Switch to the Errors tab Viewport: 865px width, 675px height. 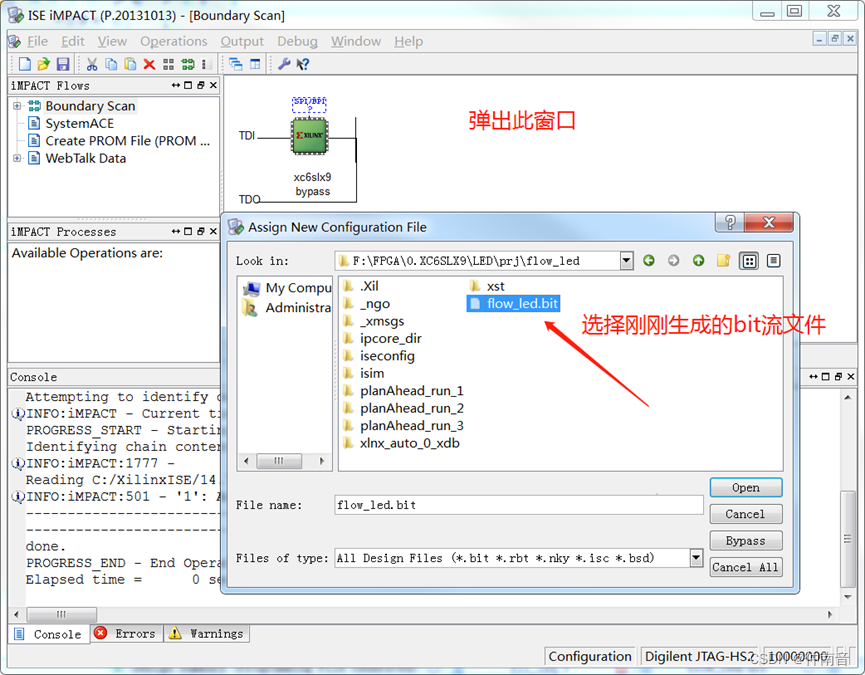pyautogui.click(x=126, y=634)
